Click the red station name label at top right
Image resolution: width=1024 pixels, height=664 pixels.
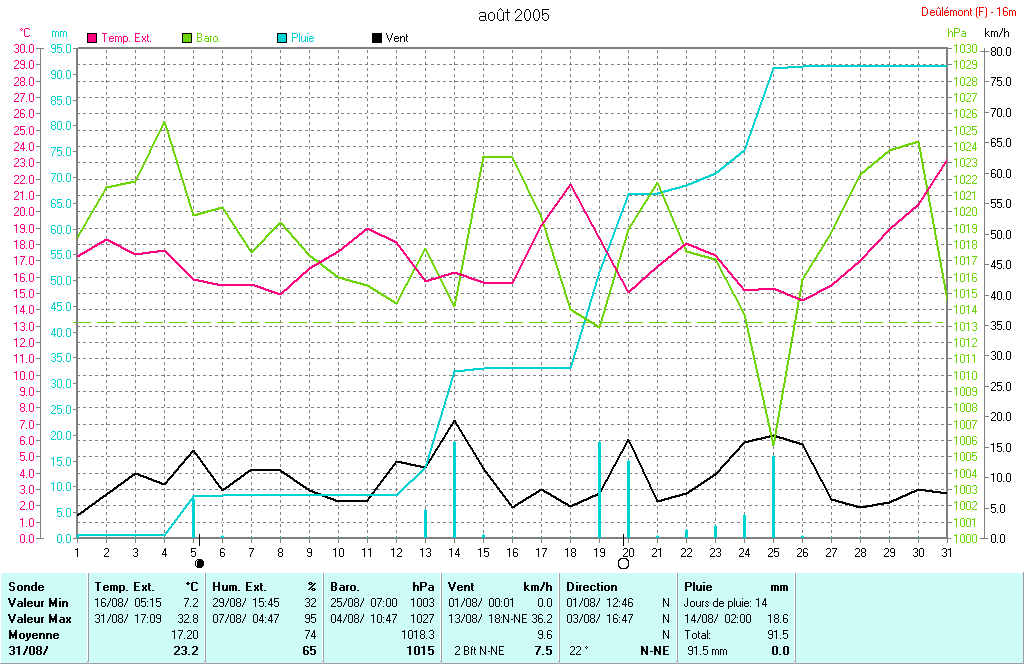pyautogui.click(x=968, y=12)
